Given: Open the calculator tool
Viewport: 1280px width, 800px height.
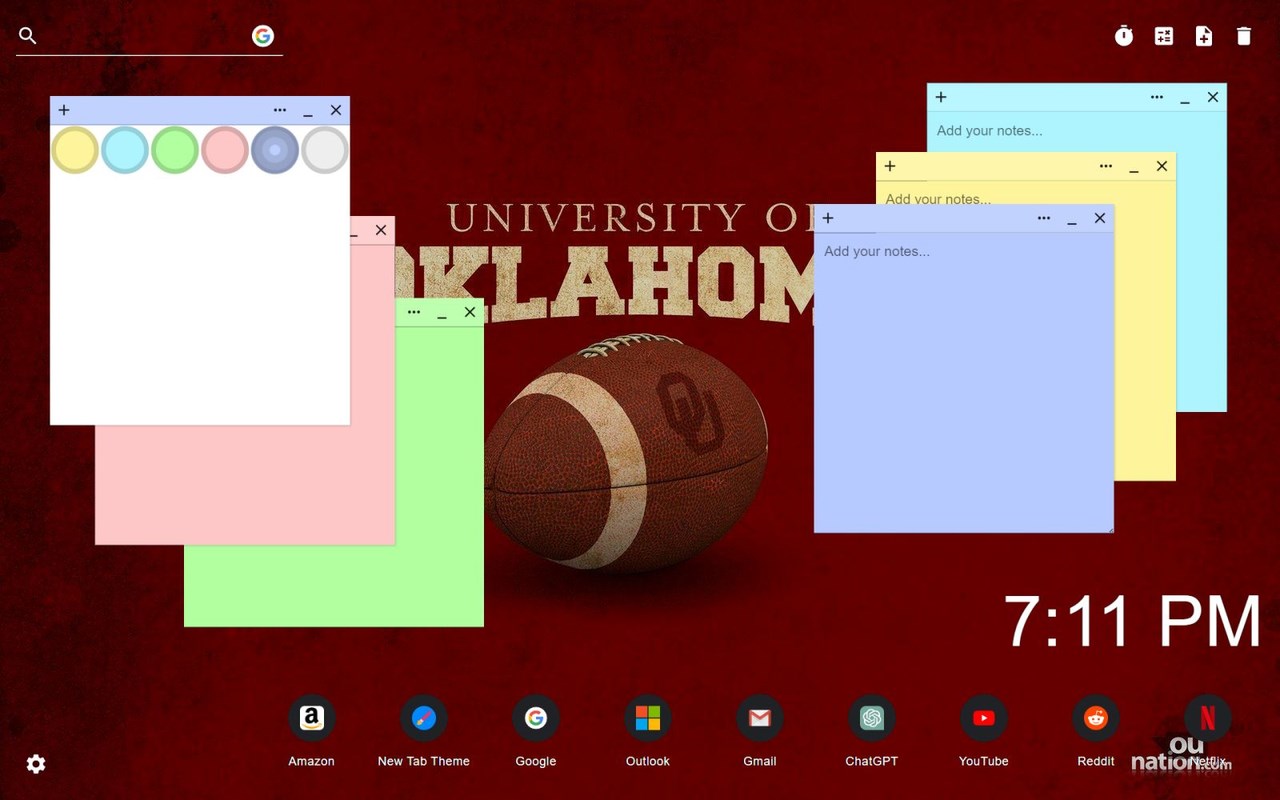Looking at the screenshot, I should tap(1164, 36).
